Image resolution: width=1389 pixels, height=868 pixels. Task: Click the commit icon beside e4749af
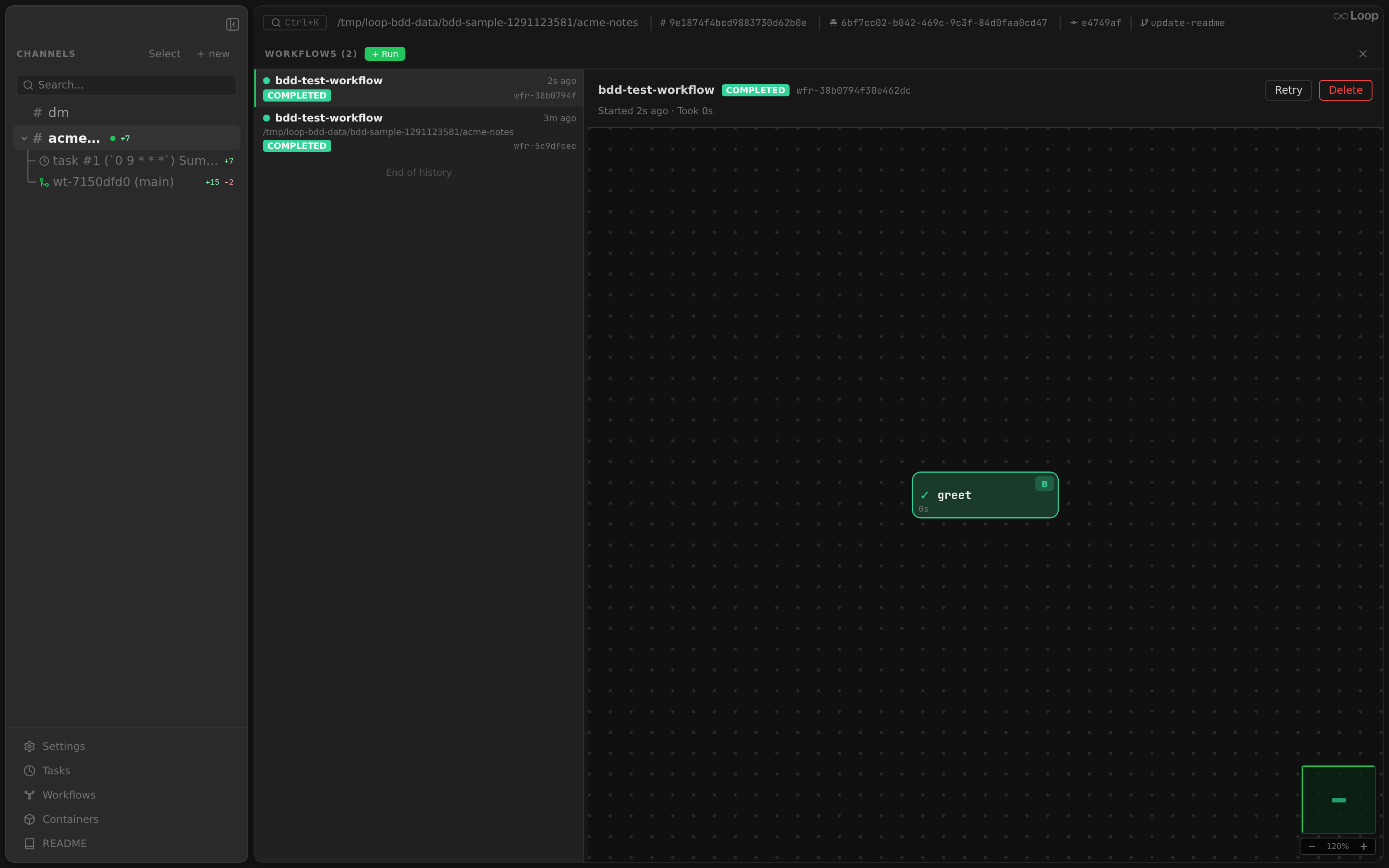pos(1073,23)
